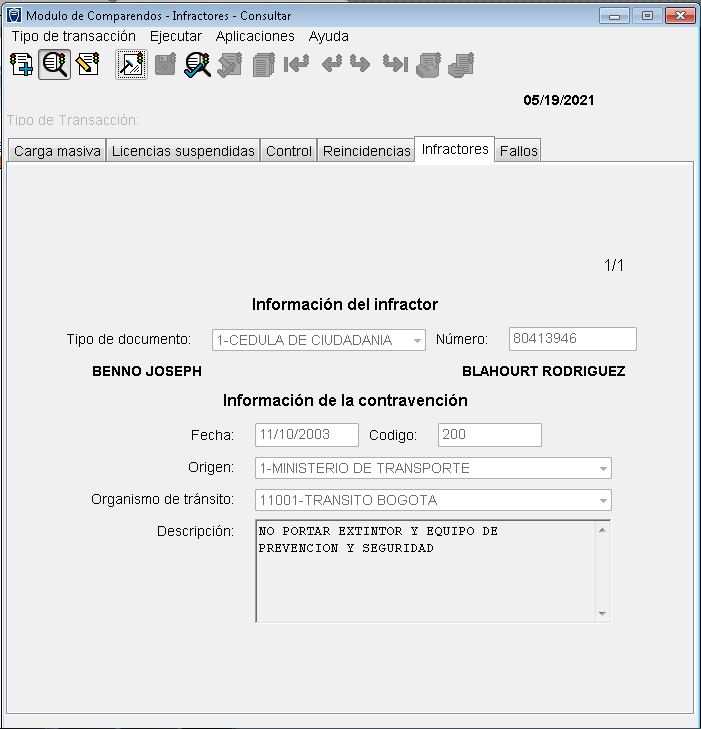Switch to the Reincidencias tab
Image resolution: width=701 pixels, height=729 pixels.
(366, 151)
